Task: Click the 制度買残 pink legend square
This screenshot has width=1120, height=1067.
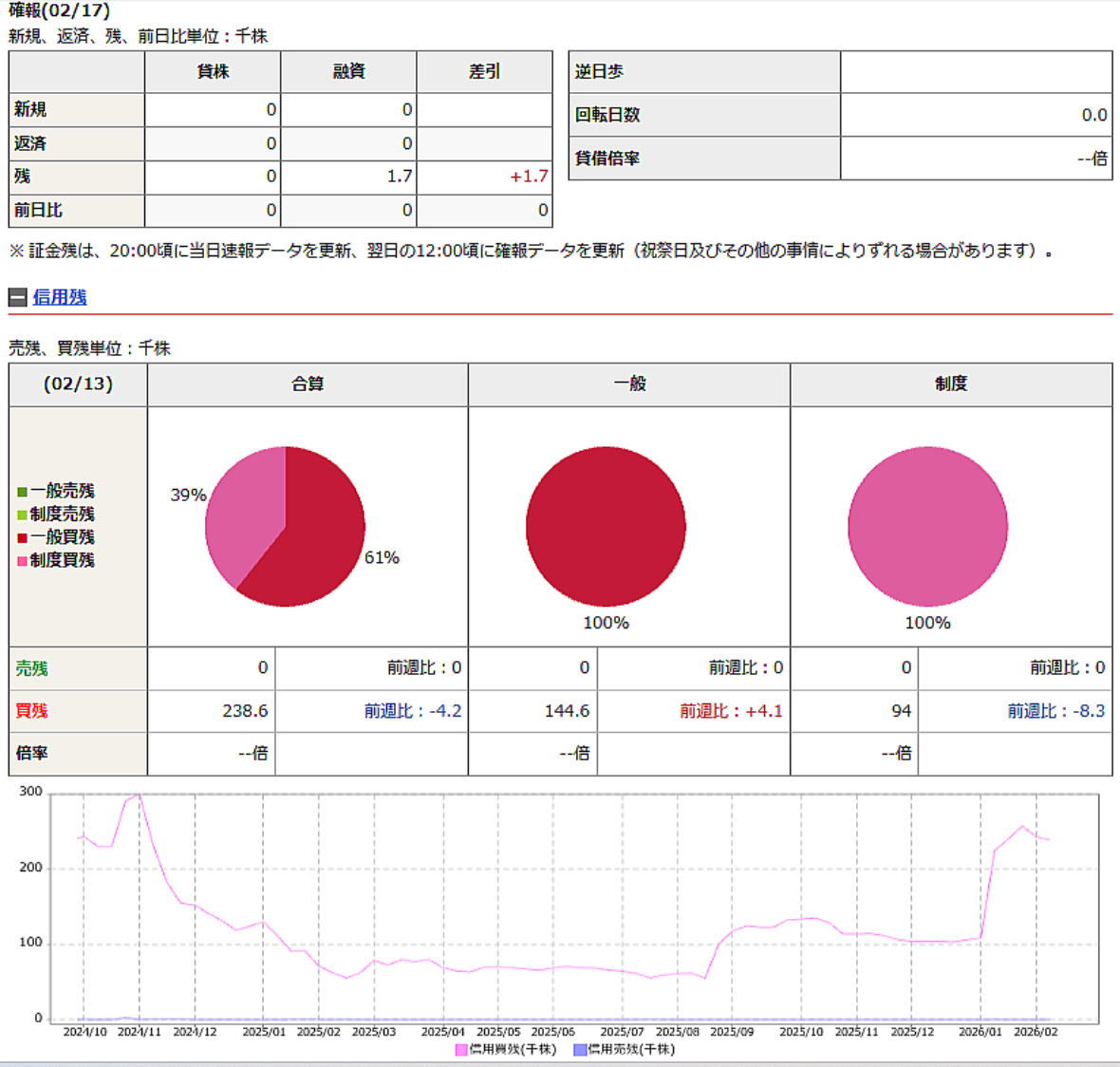Action: point(22,561)
